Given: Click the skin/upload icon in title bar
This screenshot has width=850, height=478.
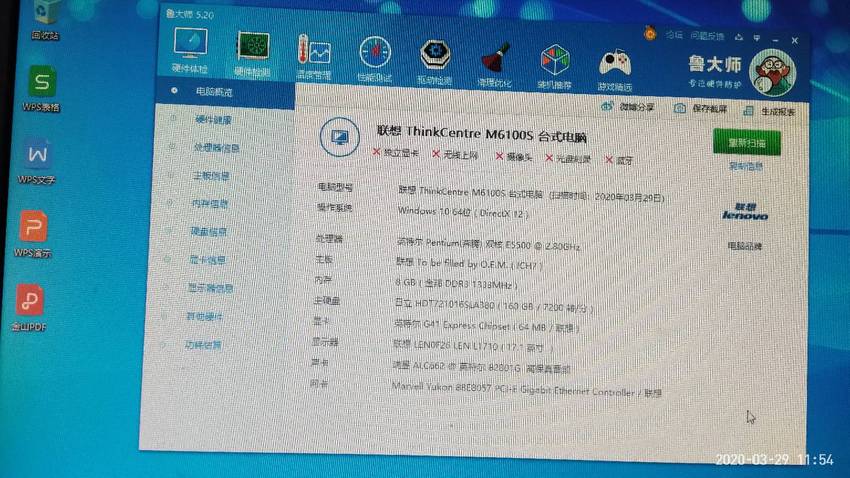Looking at the screenshot, I should [x=739, y=37].
